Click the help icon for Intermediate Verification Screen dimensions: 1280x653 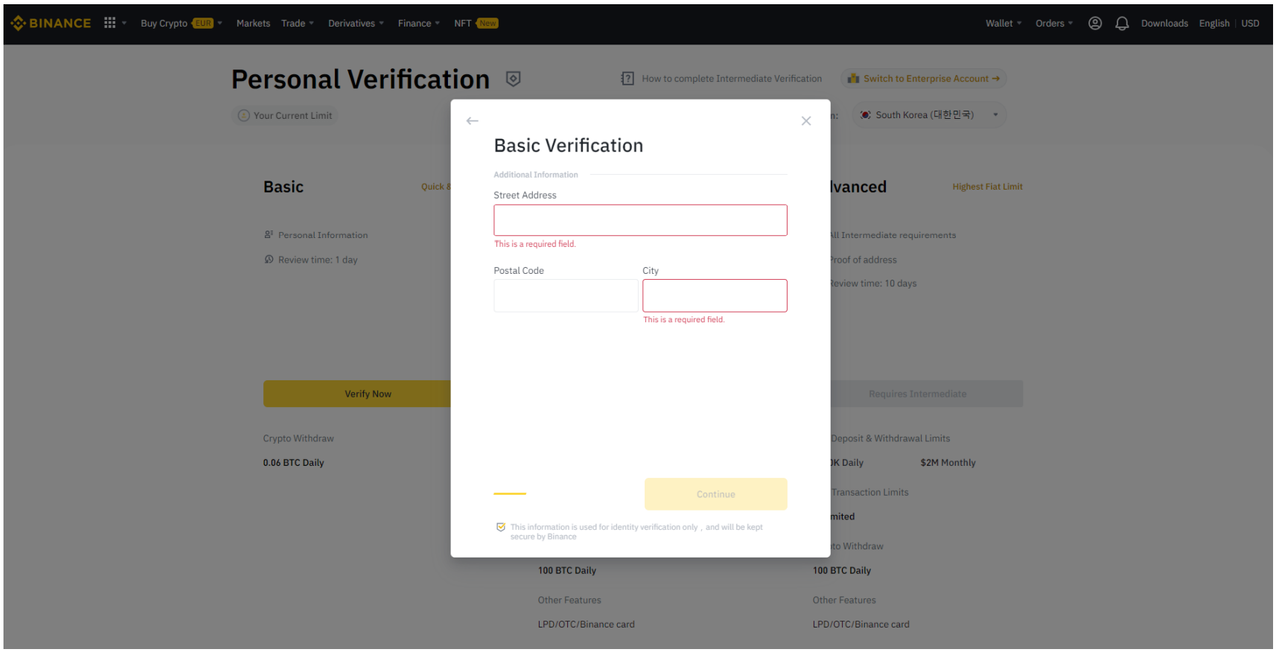tap(628, 78)
